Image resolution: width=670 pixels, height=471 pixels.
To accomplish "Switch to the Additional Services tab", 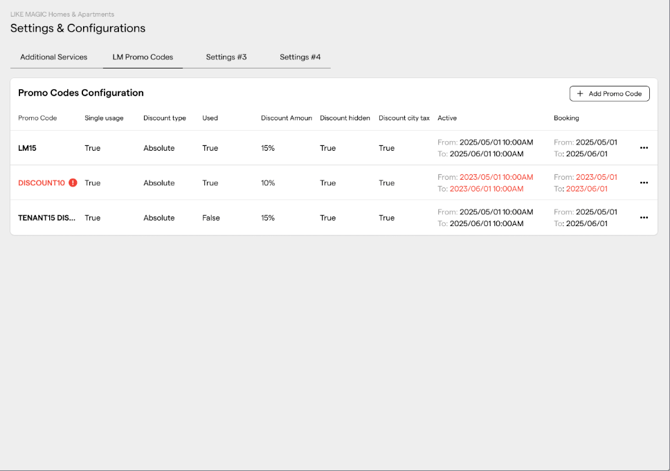I will [x=54, y=57].
